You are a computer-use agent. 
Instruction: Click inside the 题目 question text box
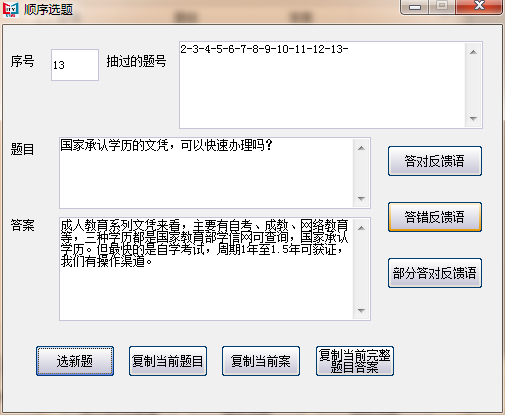pos(207,173)
